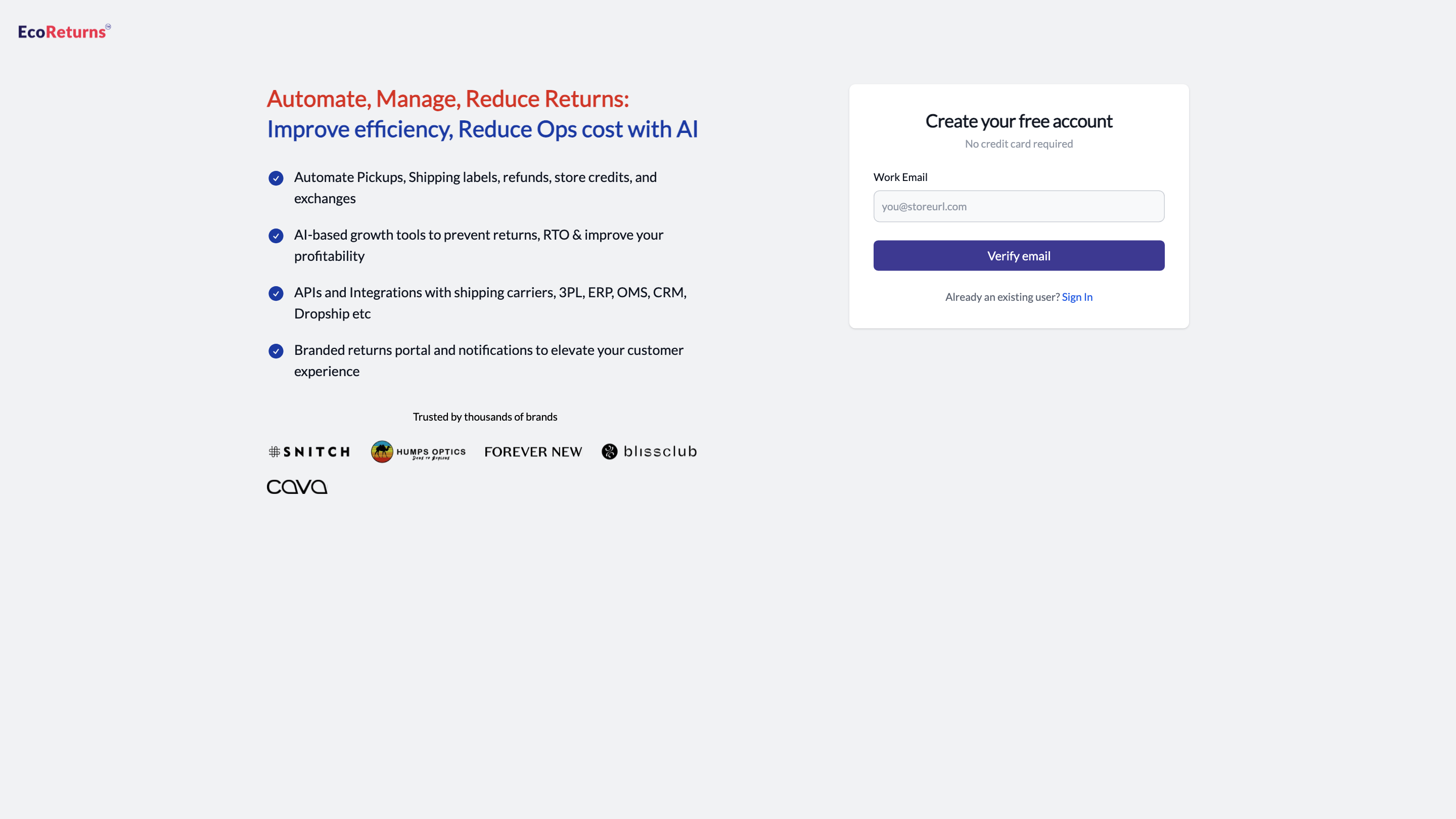Click the Already an existing user text
This screenshot has height=819, width=1456.
point(1002,297)
